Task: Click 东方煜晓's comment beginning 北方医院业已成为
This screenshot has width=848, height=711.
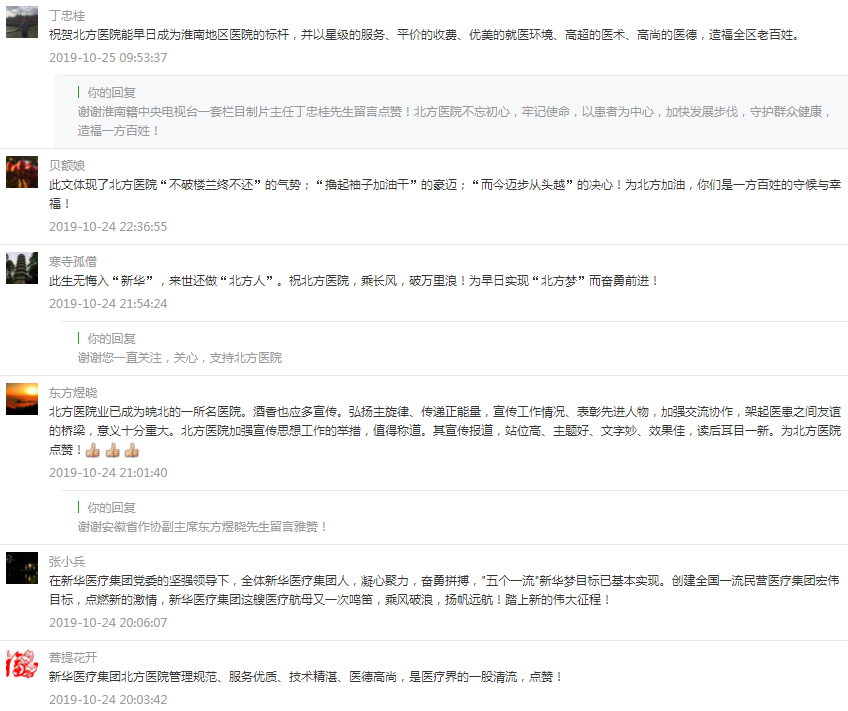Action: pyautogui.click(x=445, y=431)
